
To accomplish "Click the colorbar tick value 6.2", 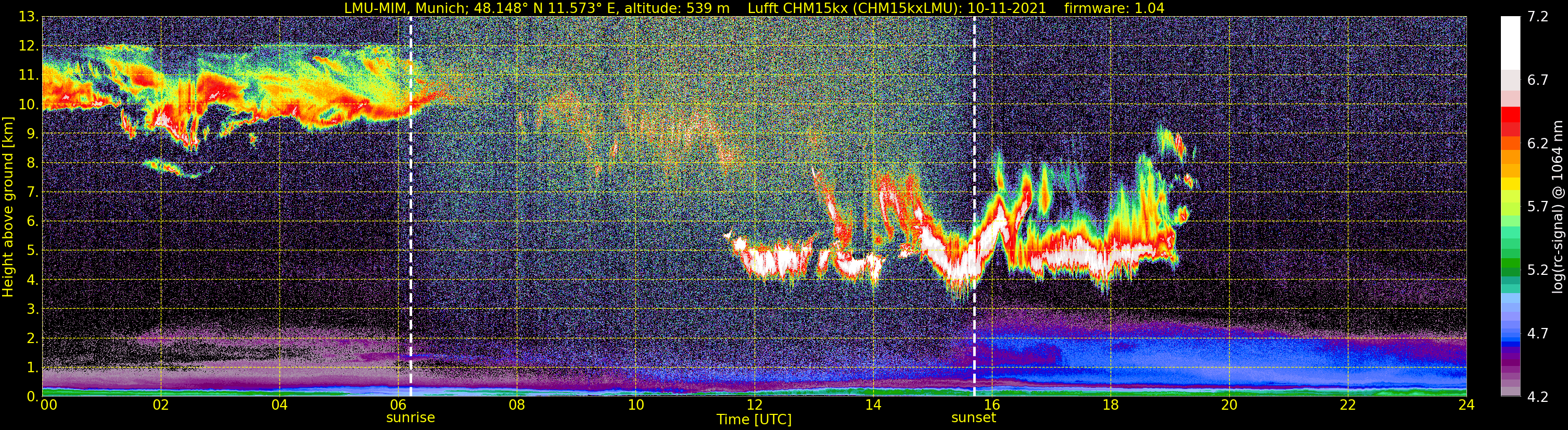I will (1538, 144).
